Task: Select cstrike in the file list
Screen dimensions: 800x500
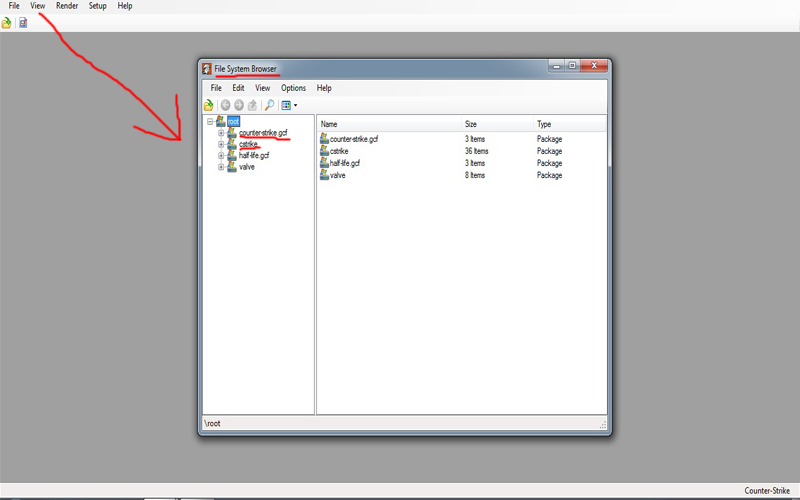Action: [x=339, y=151]
